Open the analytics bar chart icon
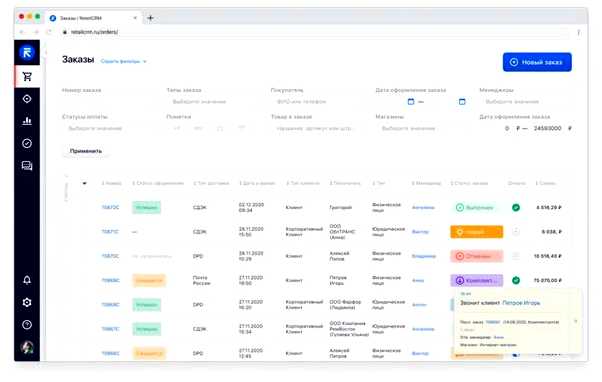602x382 pixels. [x=27, y=121]
